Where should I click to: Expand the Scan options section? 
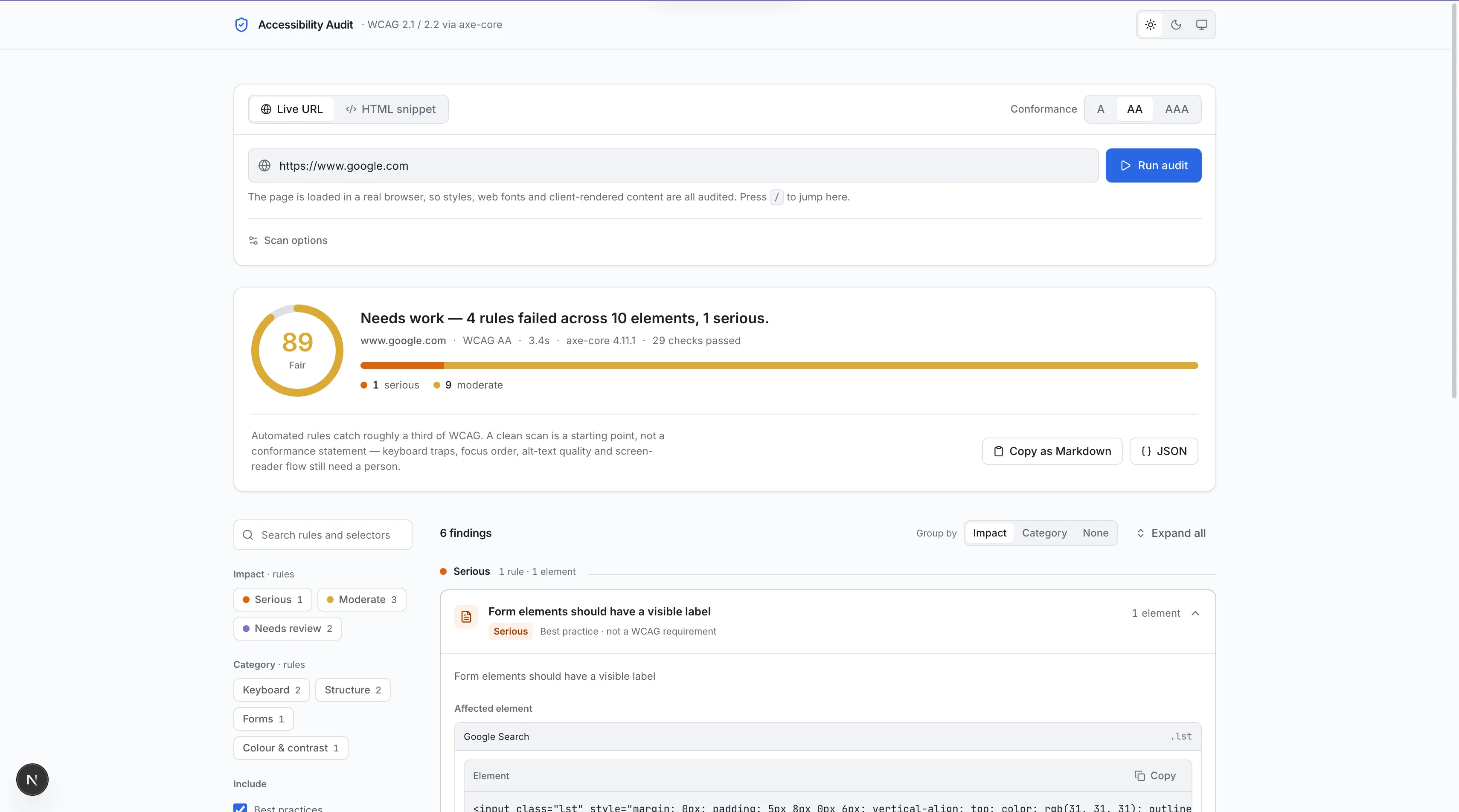[288, 241]
